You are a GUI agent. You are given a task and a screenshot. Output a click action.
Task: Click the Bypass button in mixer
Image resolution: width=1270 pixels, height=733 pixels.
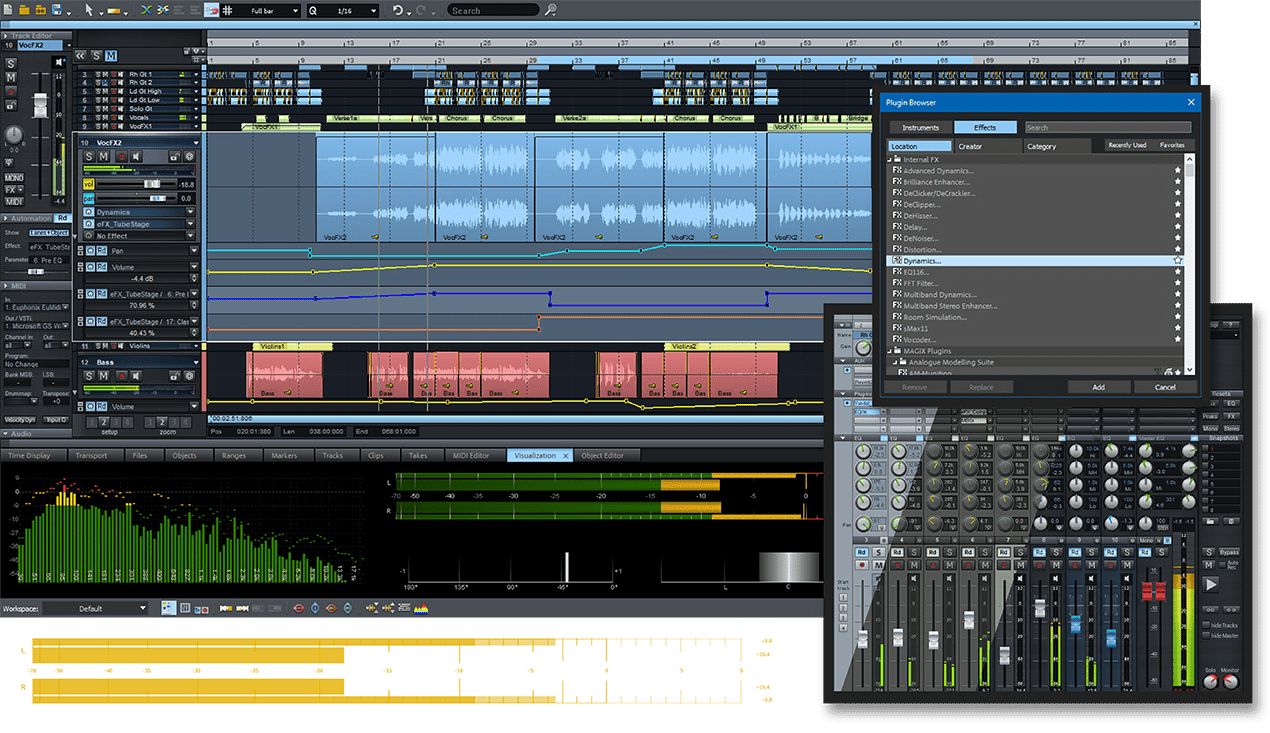tap(1228, 552)
